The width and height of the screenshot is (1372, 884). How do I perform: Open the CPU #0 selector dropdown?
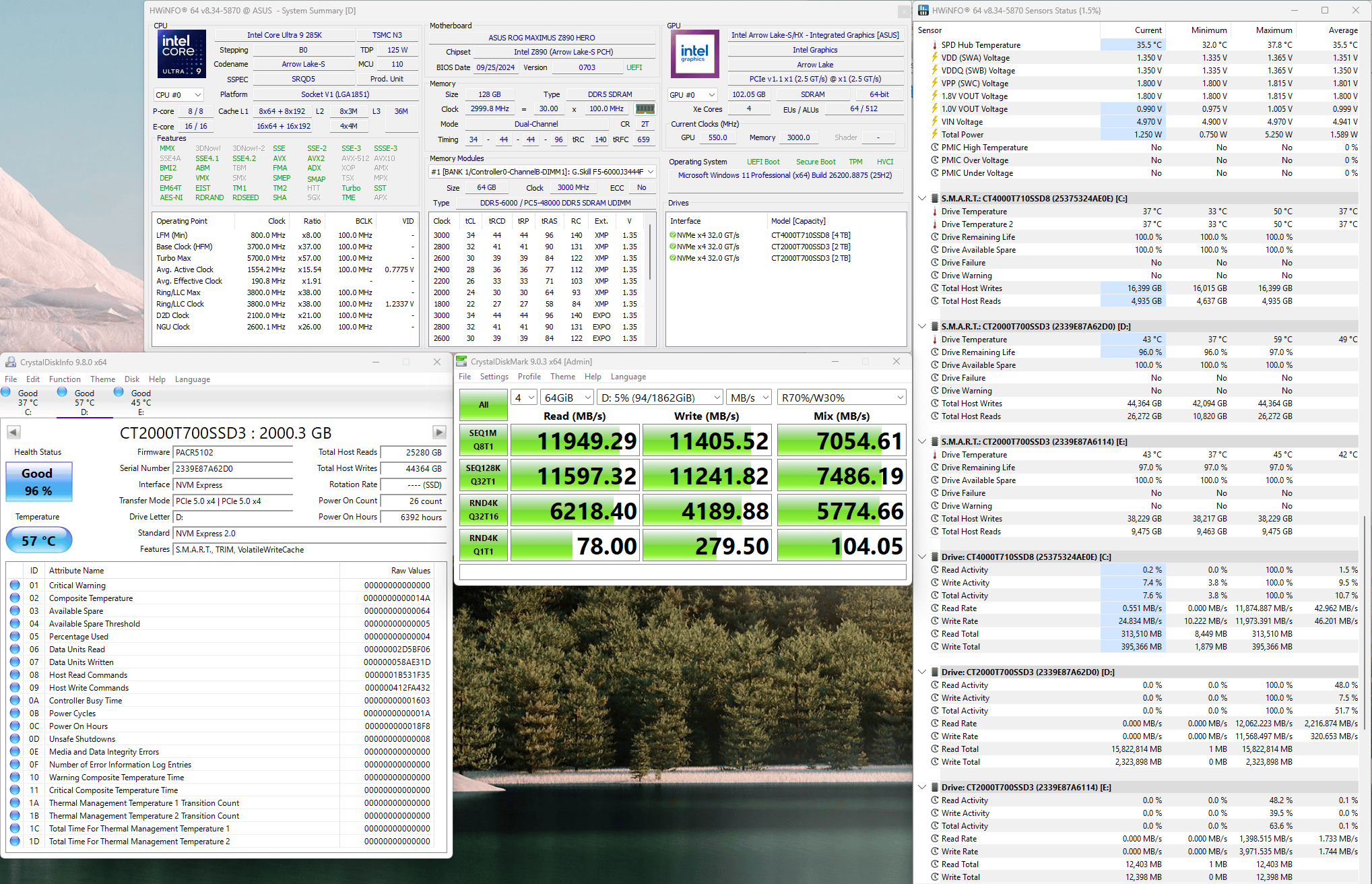point(178,95)
